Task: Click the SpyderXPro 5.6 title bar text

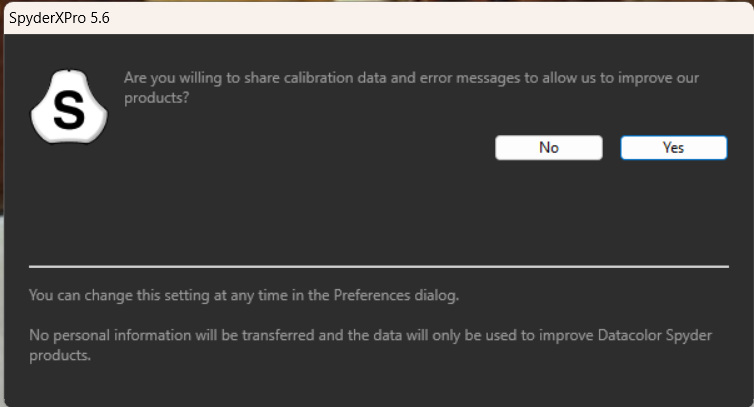Action: (59, 18)
